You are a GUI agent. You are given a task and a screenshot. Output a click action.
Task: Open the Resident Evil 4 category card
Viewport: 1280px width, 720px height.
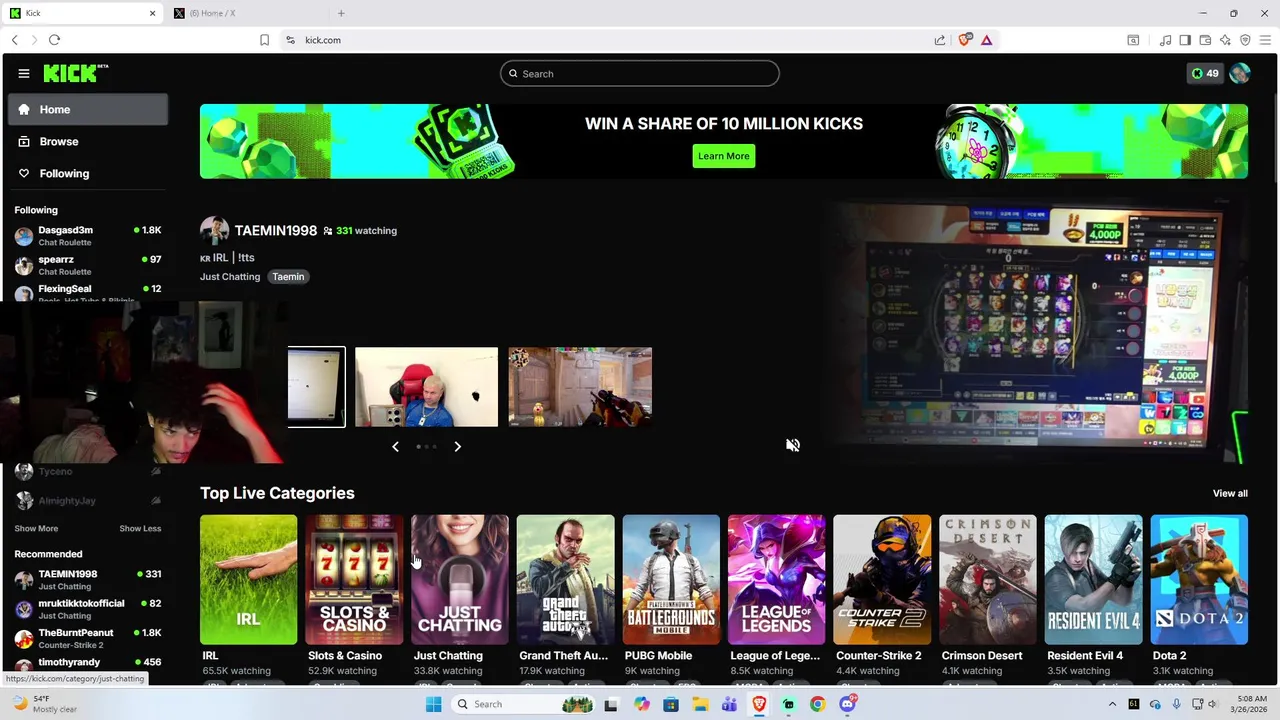1094,580
